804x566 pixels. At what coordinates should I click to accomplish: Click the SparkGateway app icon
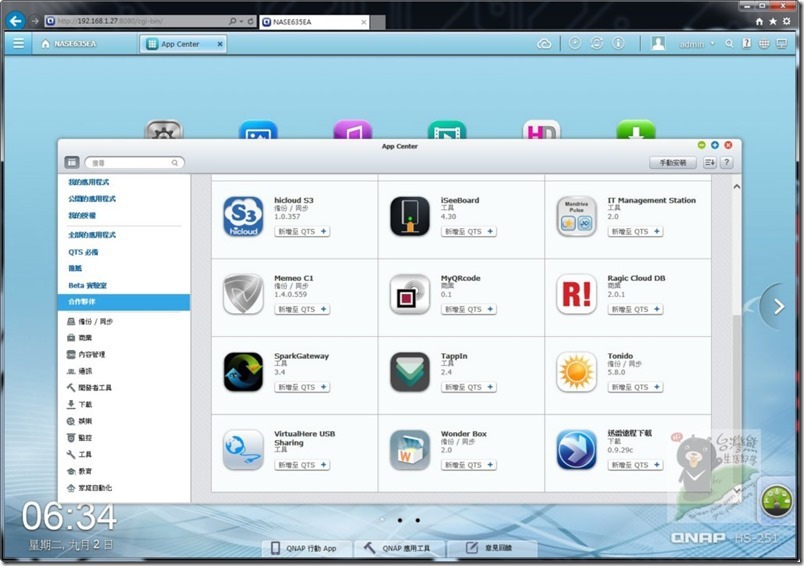pos(243,372)
